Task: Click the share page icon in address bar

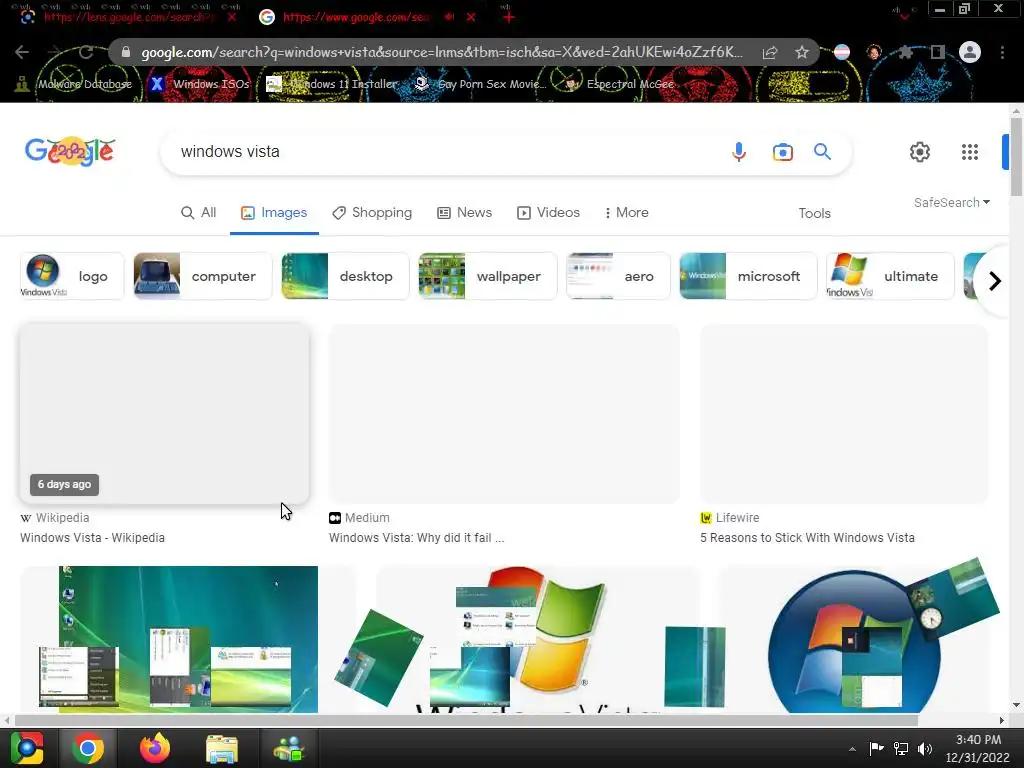Action: pos(770,52)
